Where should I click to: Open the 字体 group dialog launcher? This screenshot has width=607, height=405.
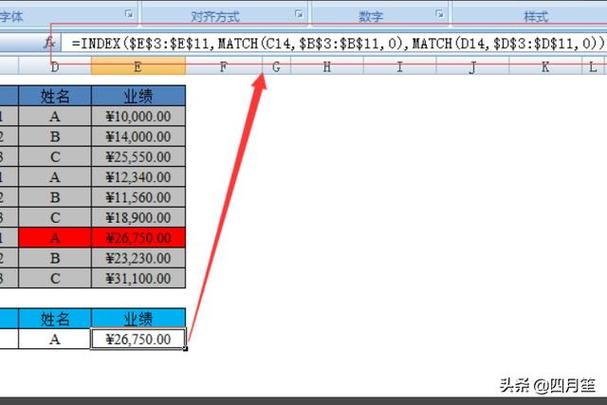point(128,15)
